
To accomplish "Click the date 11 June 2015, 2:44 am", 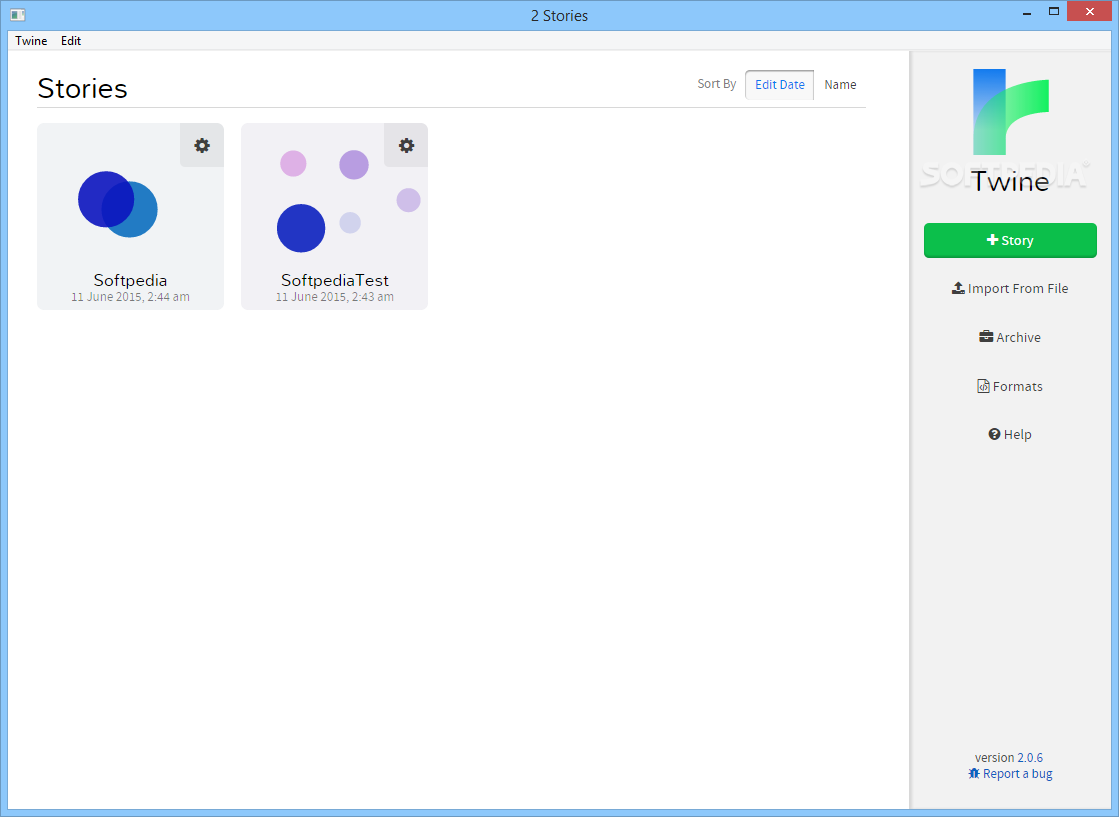I will pyautogui.click(x=130, y=297).
